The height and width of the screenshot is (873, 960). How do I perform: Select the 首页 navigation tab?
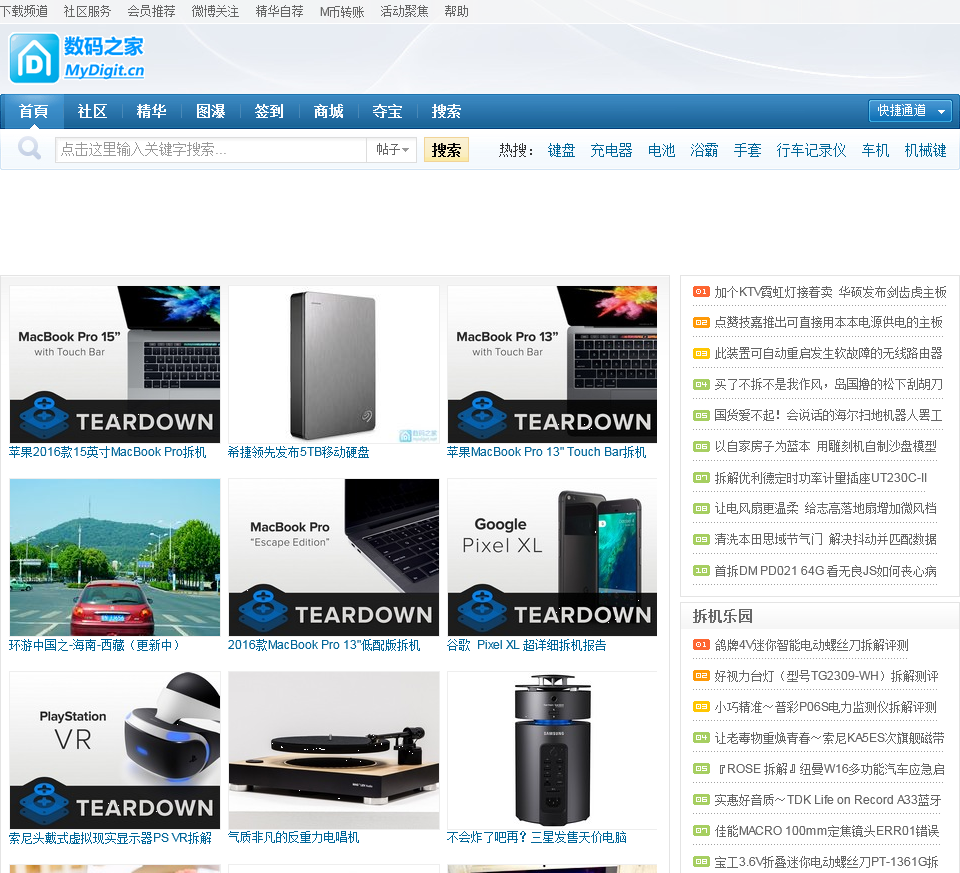coord(33,111)
